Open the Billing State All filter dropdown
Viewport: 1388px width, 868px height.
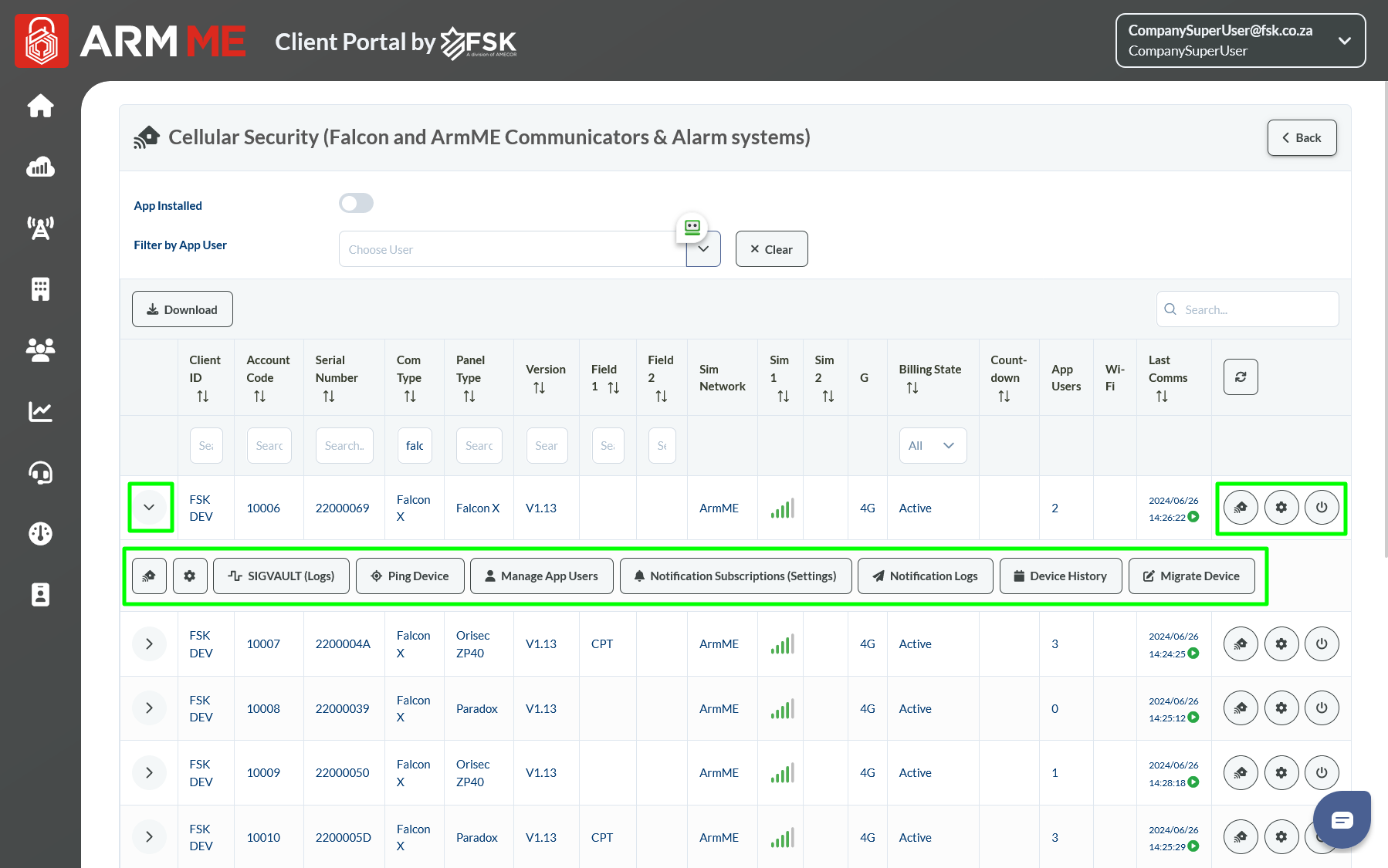point(932,446)
